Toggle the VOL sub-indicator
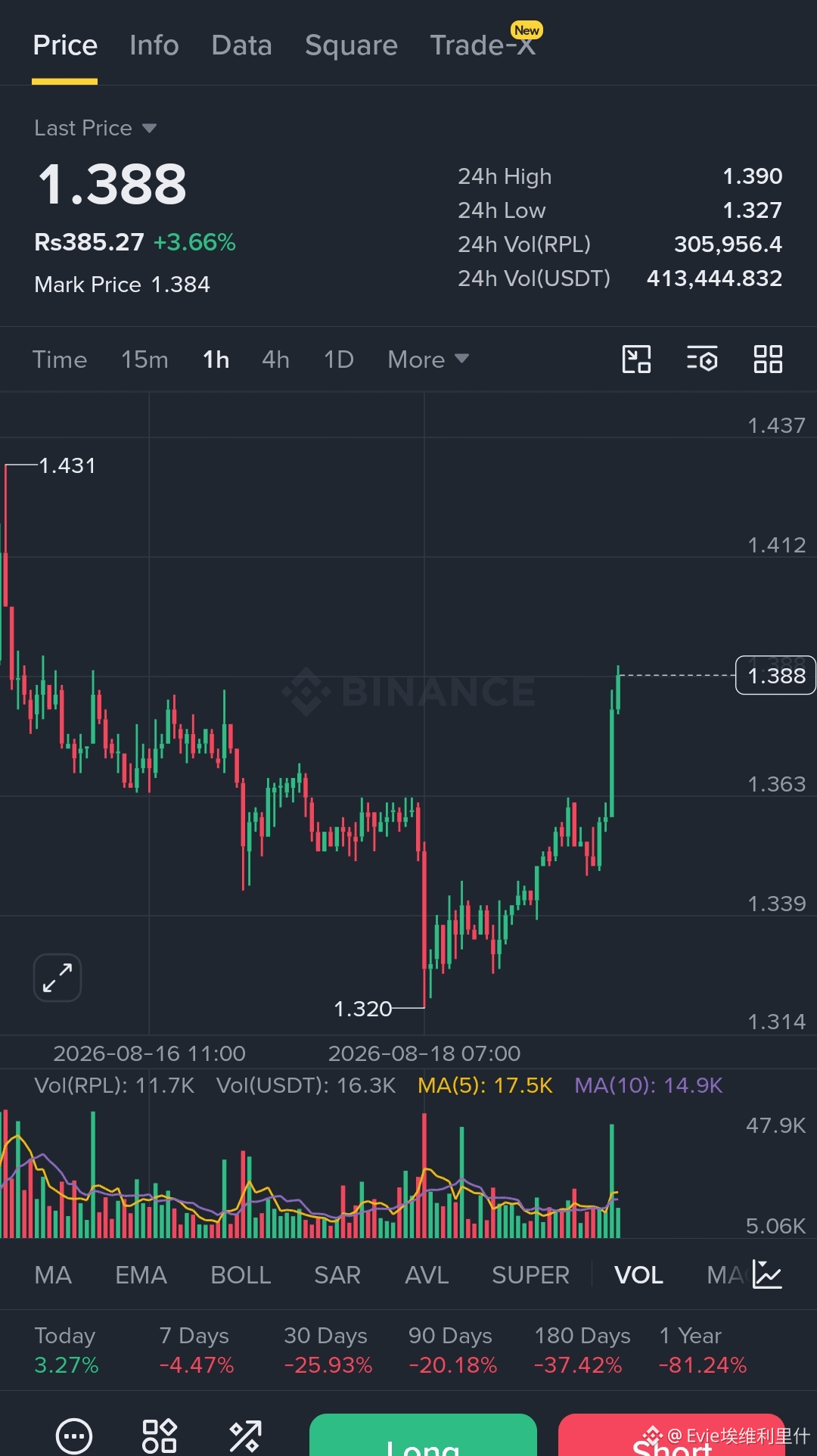Screen dimensions: 817x1456 (638, 1275)
